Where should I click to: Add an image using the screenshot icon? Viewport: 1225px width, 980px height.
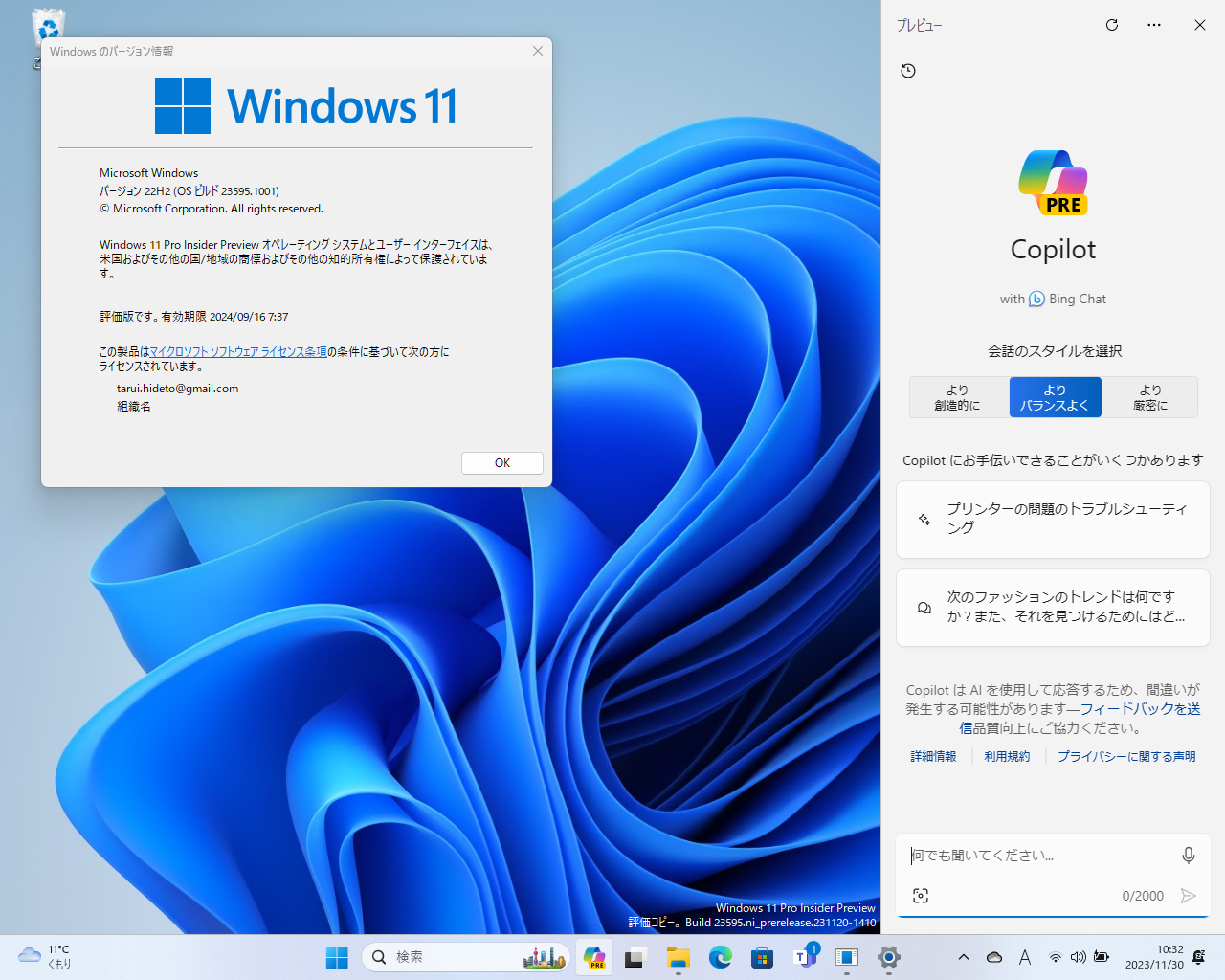tap(920, 896)
